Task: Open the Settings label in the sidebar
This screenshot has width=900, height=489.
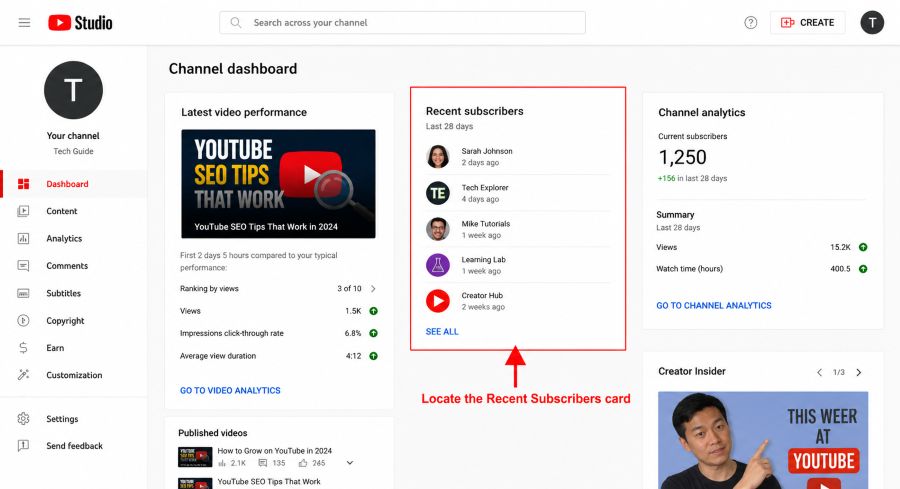Action: click(x=62, y=419)
